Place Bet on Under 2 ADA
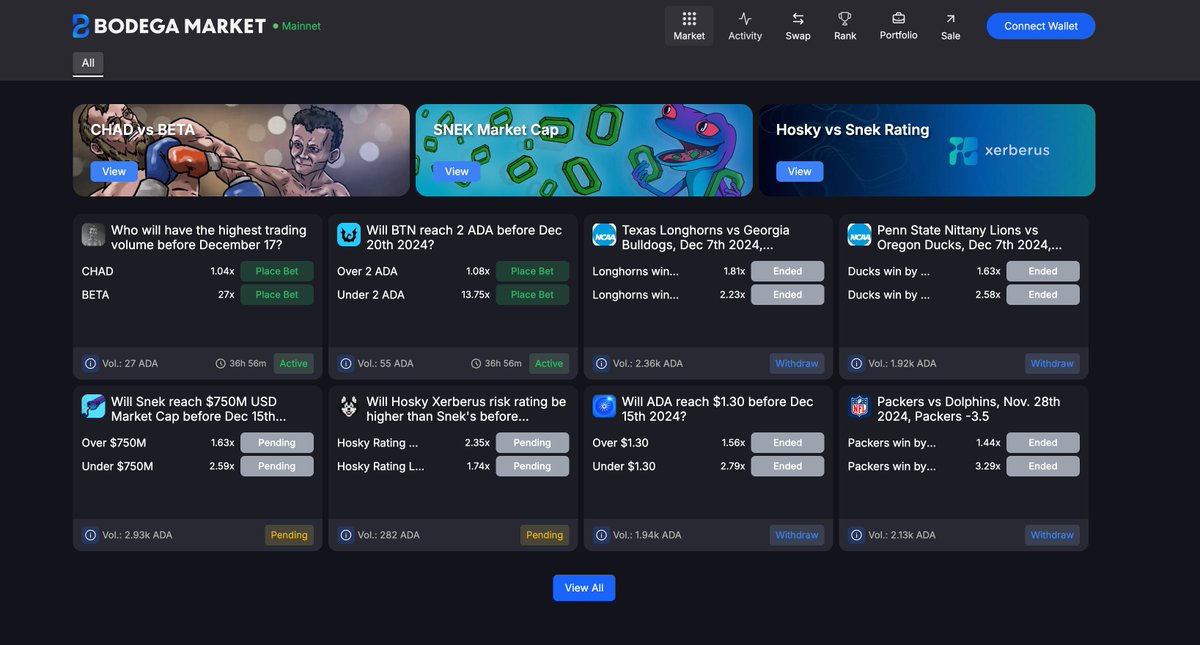 point(532,294)
